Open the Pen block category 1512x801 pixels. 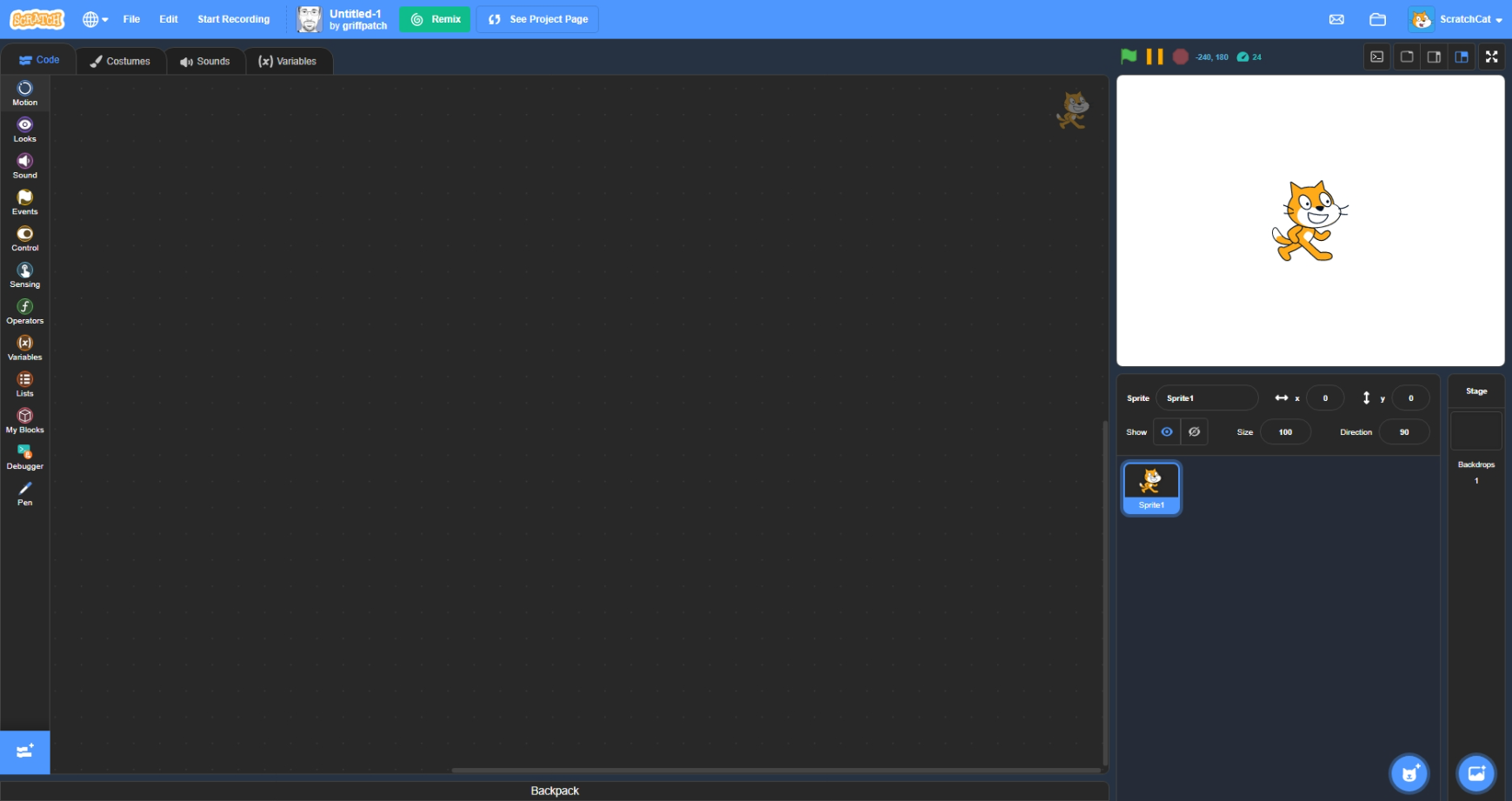point(24,493)
